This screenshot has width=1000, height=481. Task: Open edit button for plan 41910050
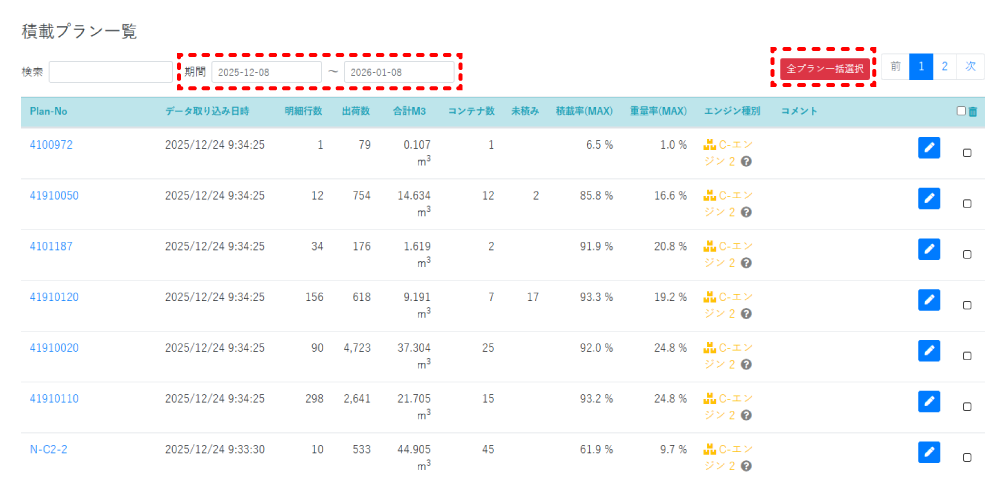[x=929, y=198]
